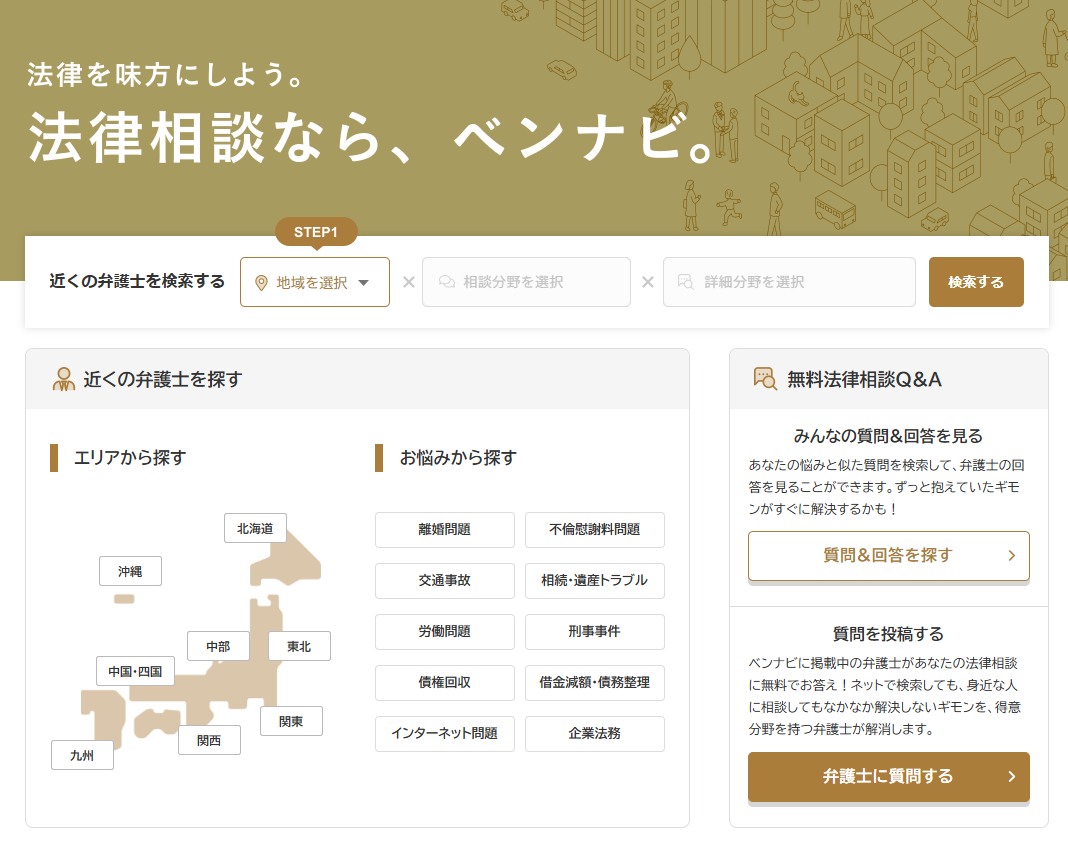The height and width of the screenshot is (854, 1068).
Task: Select 関東 region on the map
Action: click(x=291, y=721)
